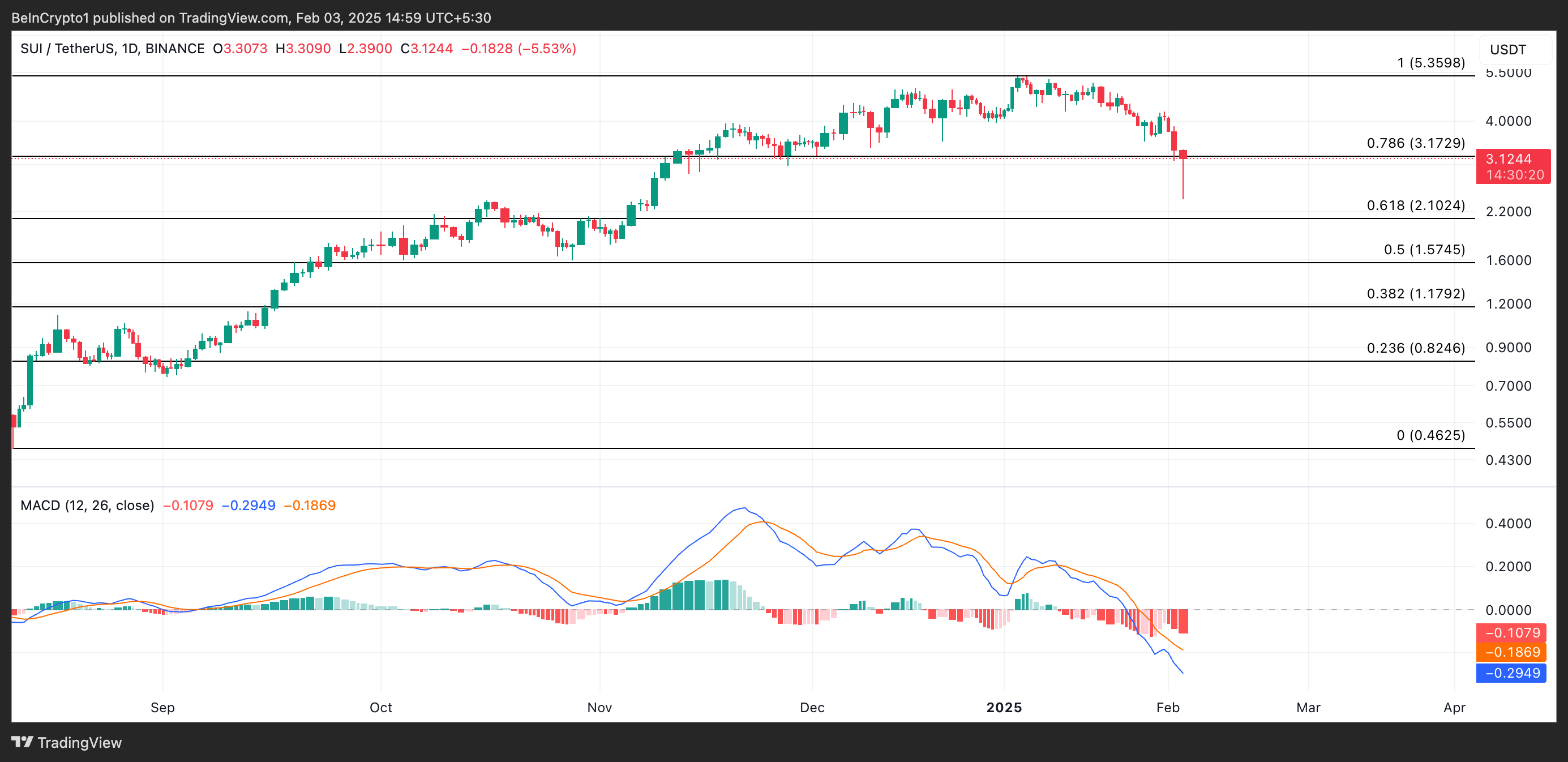
Task: Click the red histogram value tag -0.1079
Action: tap(1511, 632)
